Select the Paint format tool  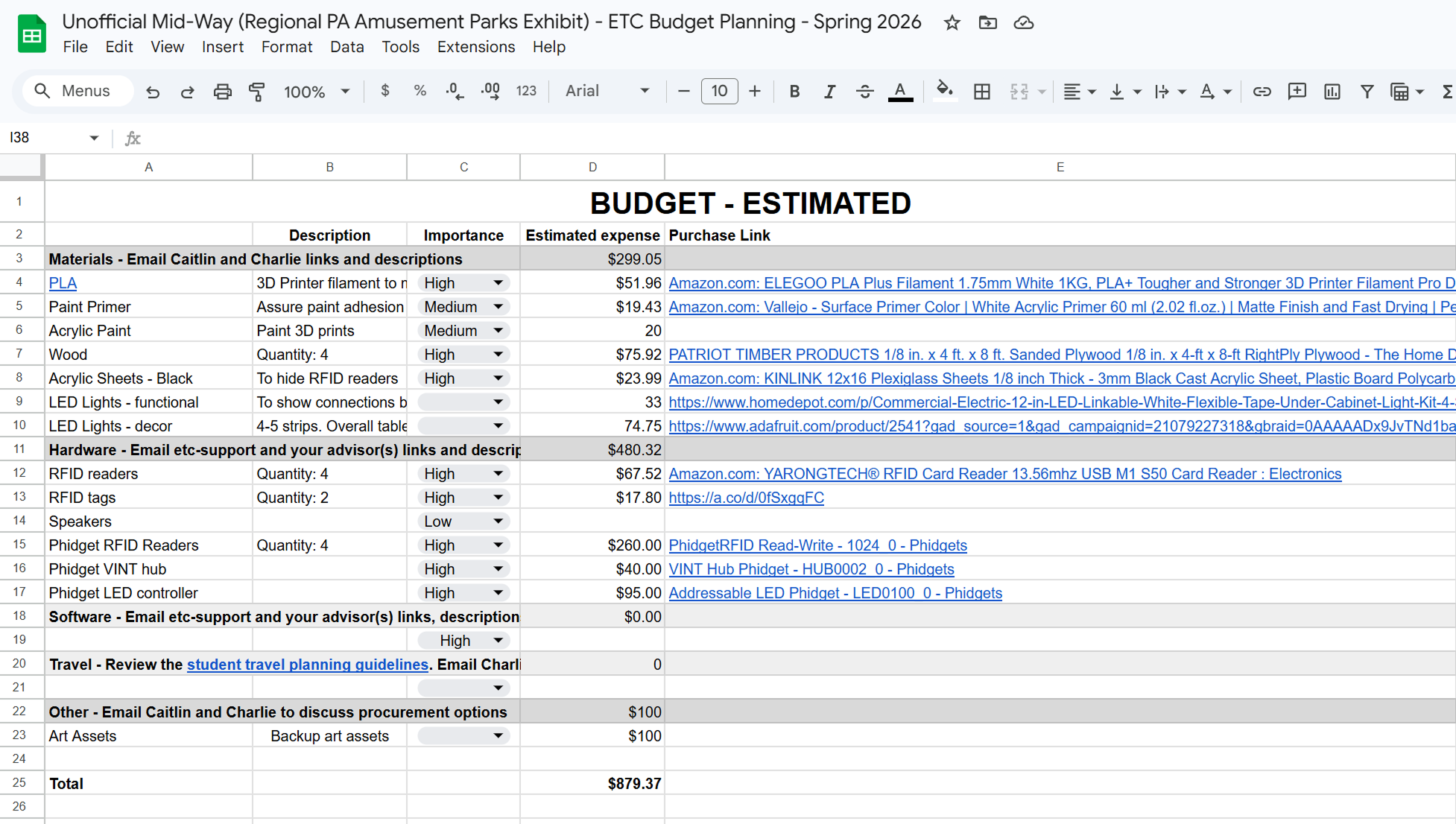pos(257,92)
